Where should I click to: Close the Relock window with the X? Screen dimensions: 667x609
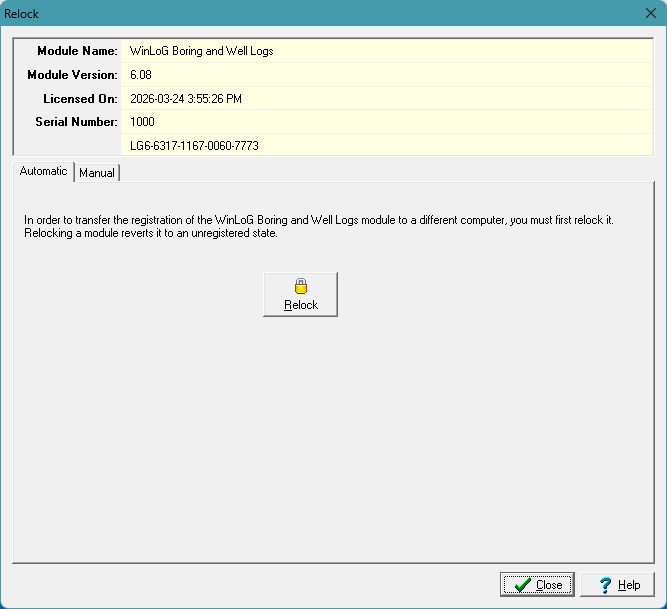click(x=649, y=14)
